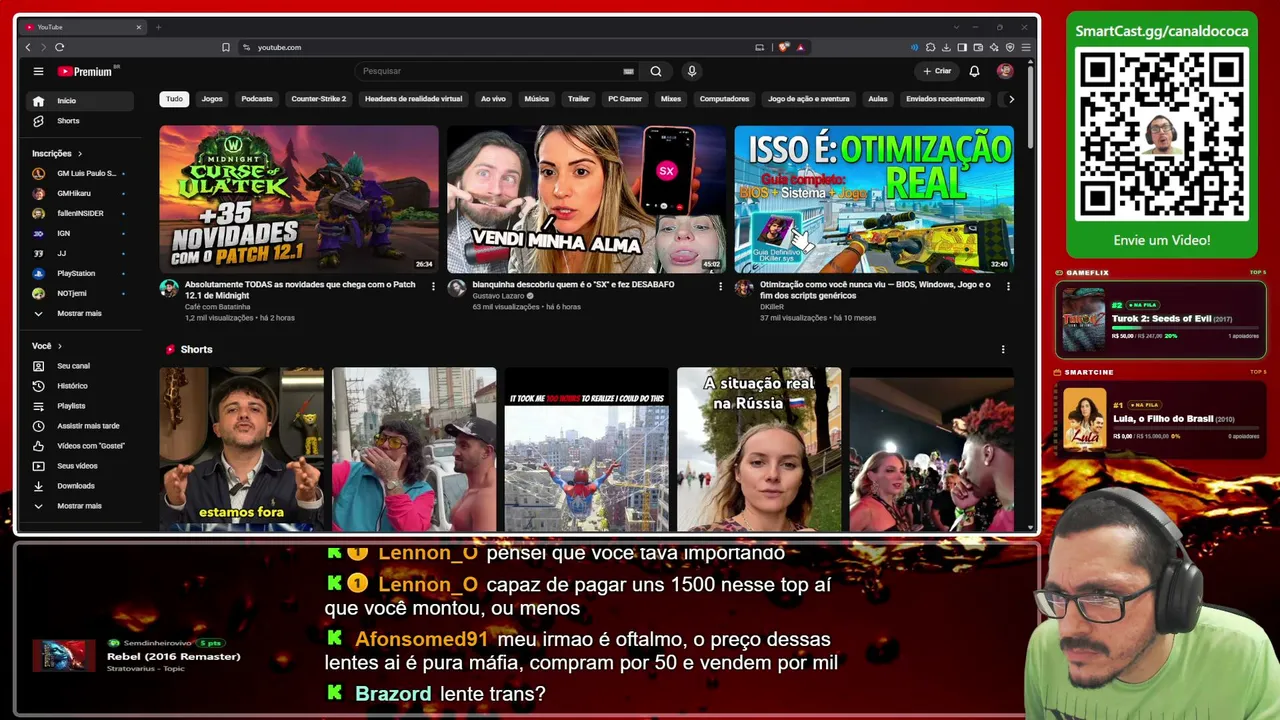Open the notifications bell
This screenshot has width=1280, height=720.
[974, 71]
